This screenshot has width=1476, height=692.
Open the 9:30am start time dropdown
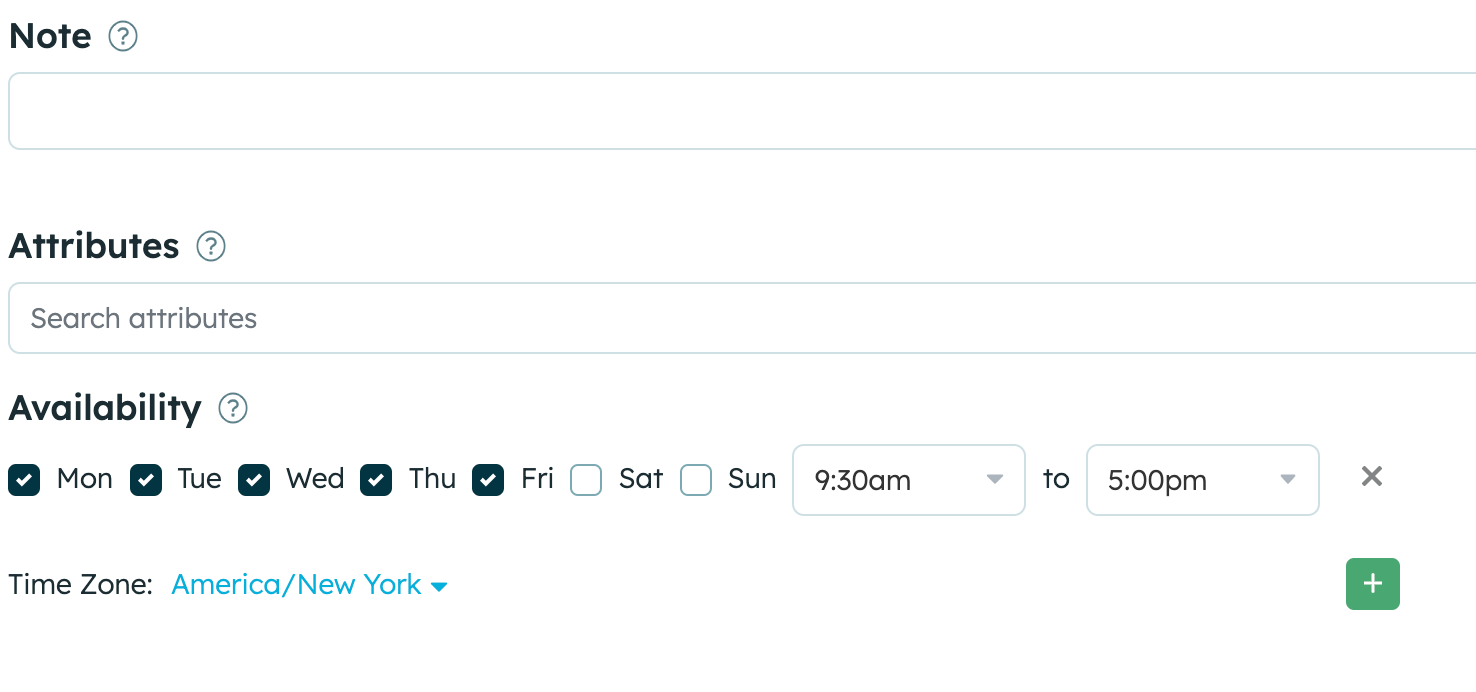tap(907, 480)
